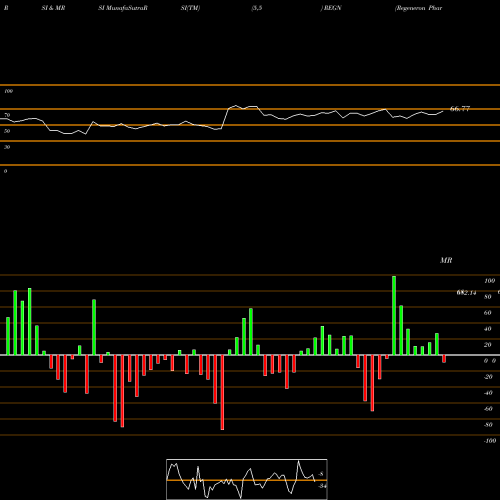
Task: Click the RSI axis label 70
Action: [x=7, y=115]
